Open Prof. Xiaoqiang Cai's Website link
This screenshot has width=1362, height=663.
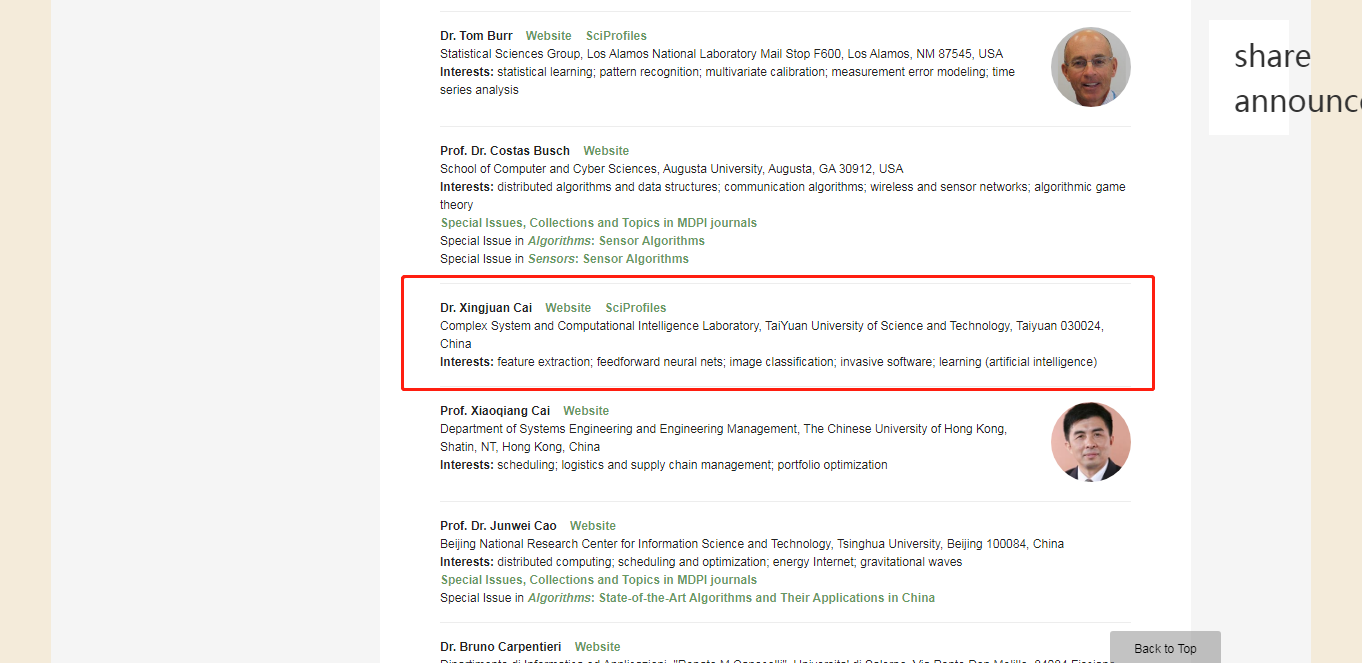[586, 411]
